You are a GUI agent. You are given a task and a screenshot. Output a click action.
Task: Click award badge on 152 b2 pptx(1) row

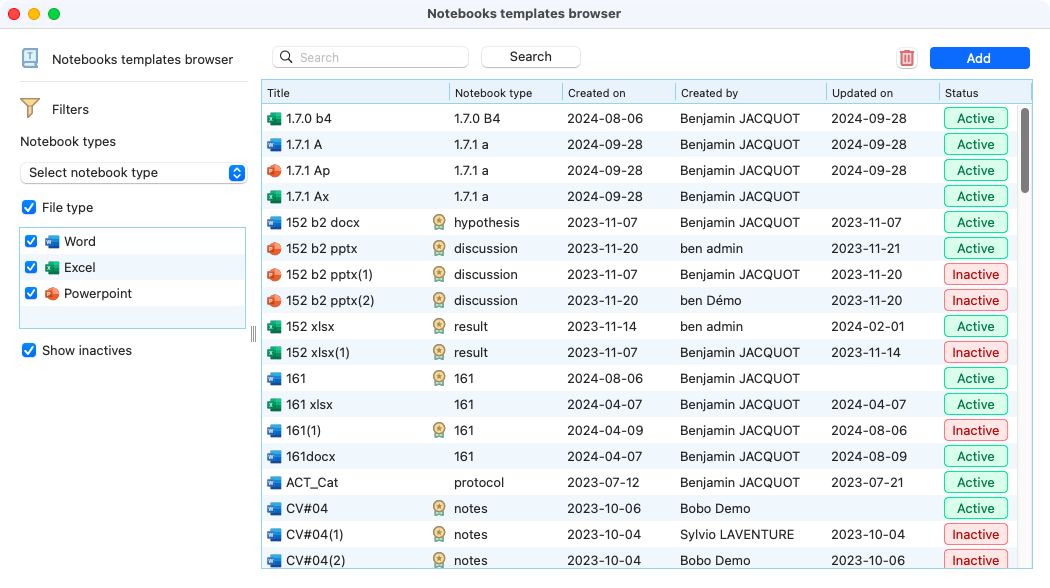[x=439, y=275]
